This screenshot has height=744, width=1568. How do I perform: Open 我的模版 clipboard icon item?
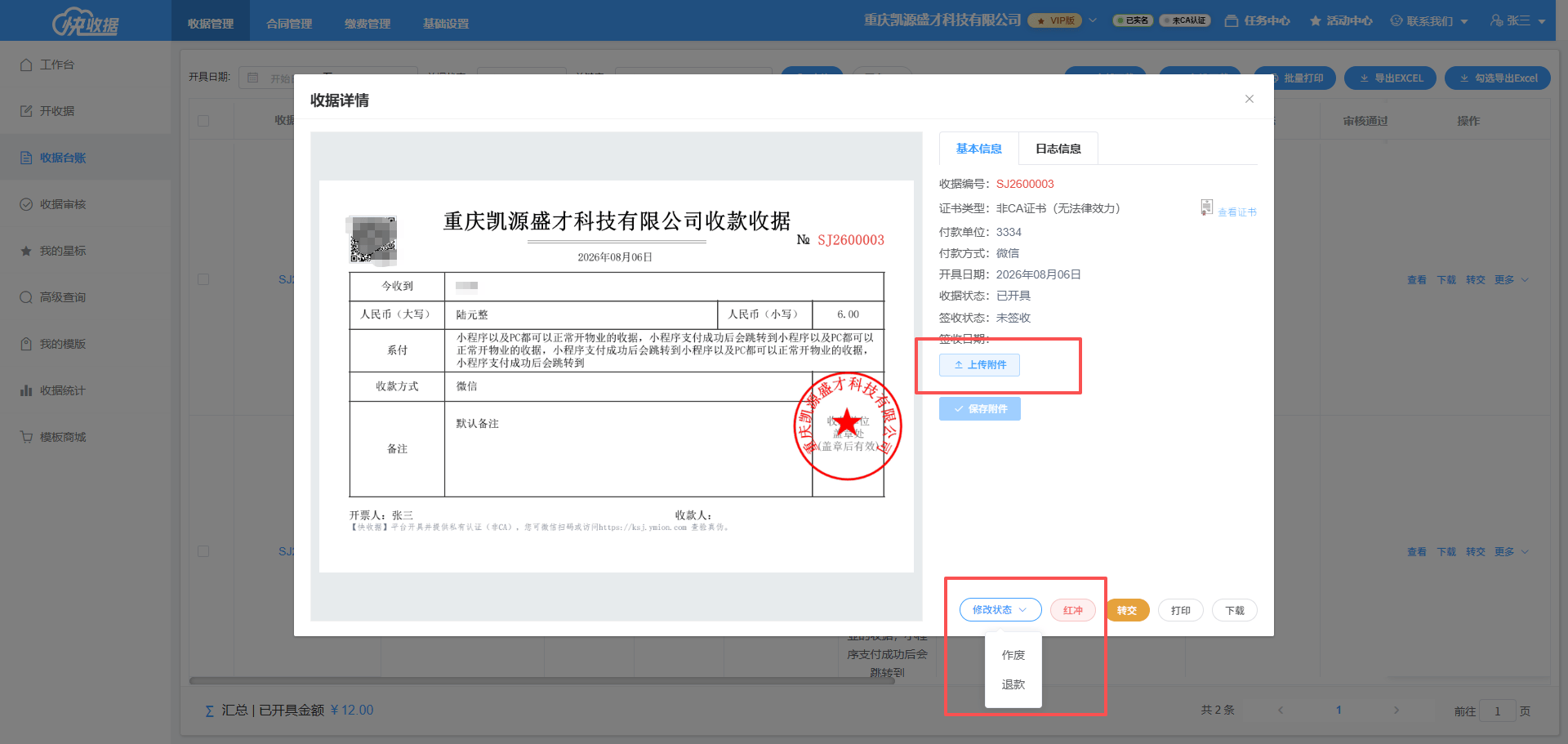coord(26,344)
